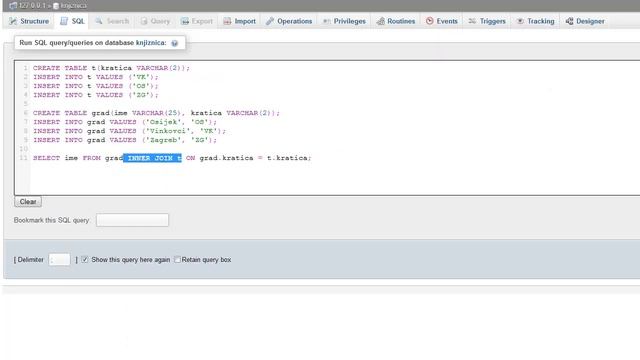Open the Operations tab
640x360 pixels.
pyautogui.click(x=289, y=21)
